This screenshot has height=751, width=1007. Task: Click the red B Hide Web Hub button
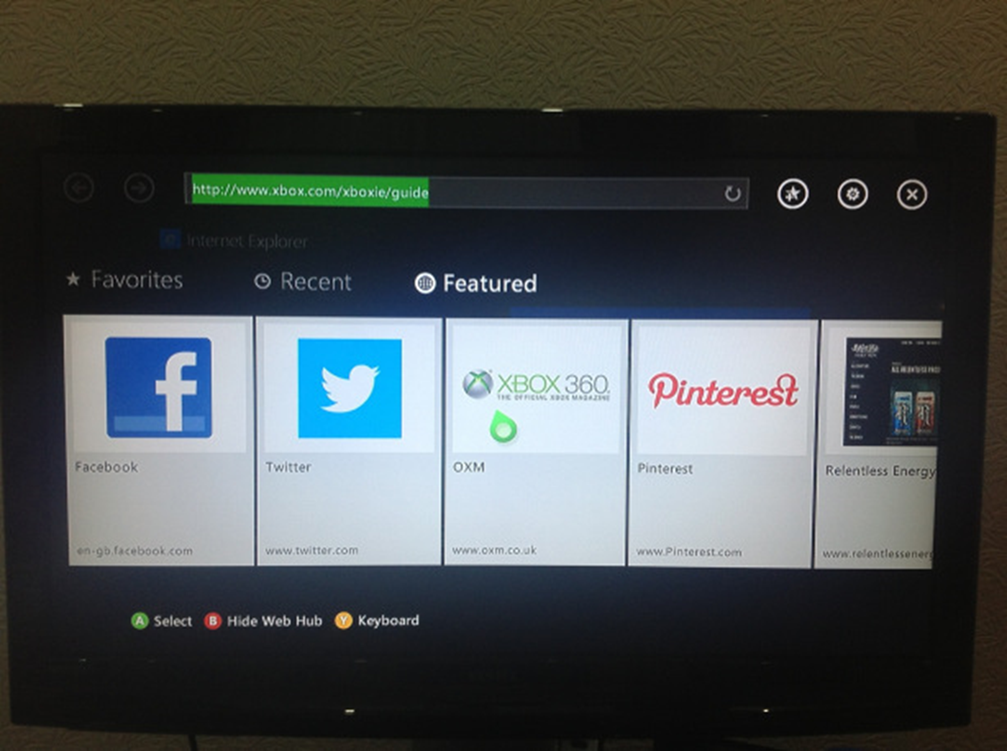(x=263, y=621)
